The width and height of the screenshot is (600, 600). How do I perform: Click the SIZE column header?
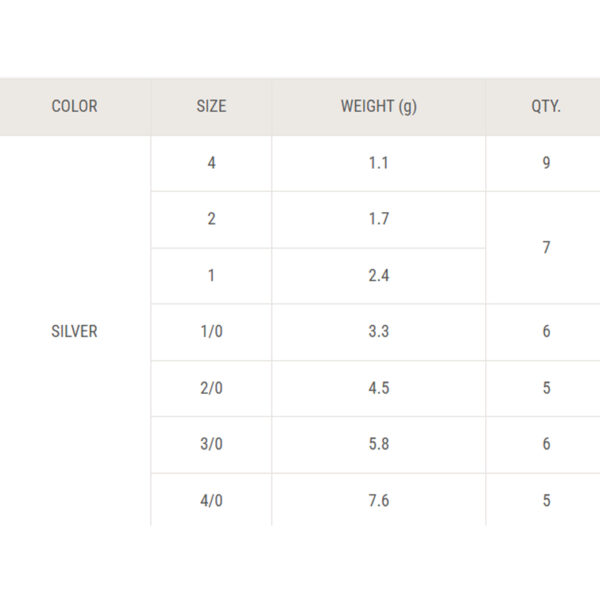[211, 107]
